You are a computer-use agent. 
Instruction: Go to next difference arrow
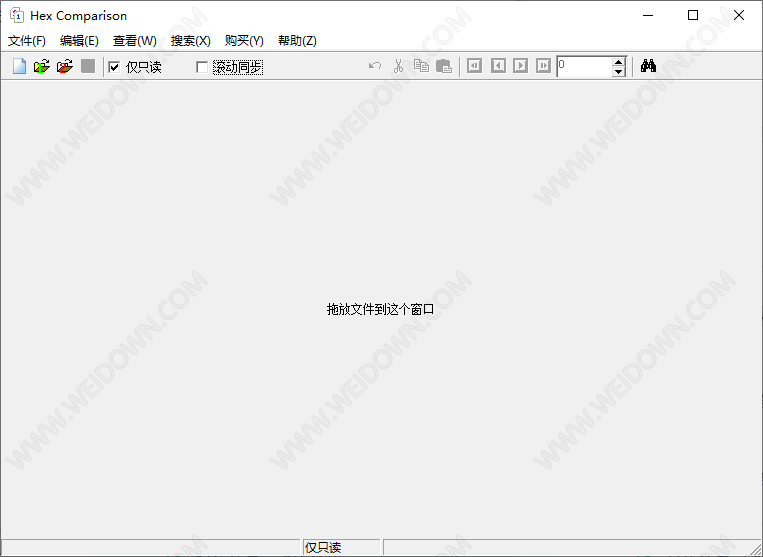[521, 66]
